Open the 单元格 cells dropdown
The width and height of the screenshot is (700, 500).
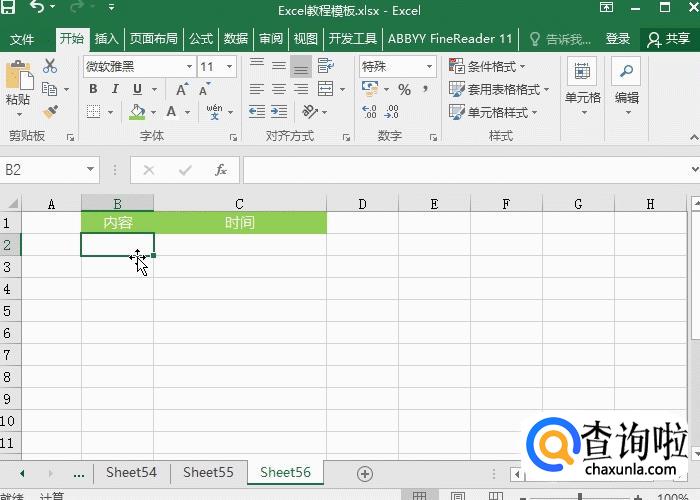583,88
